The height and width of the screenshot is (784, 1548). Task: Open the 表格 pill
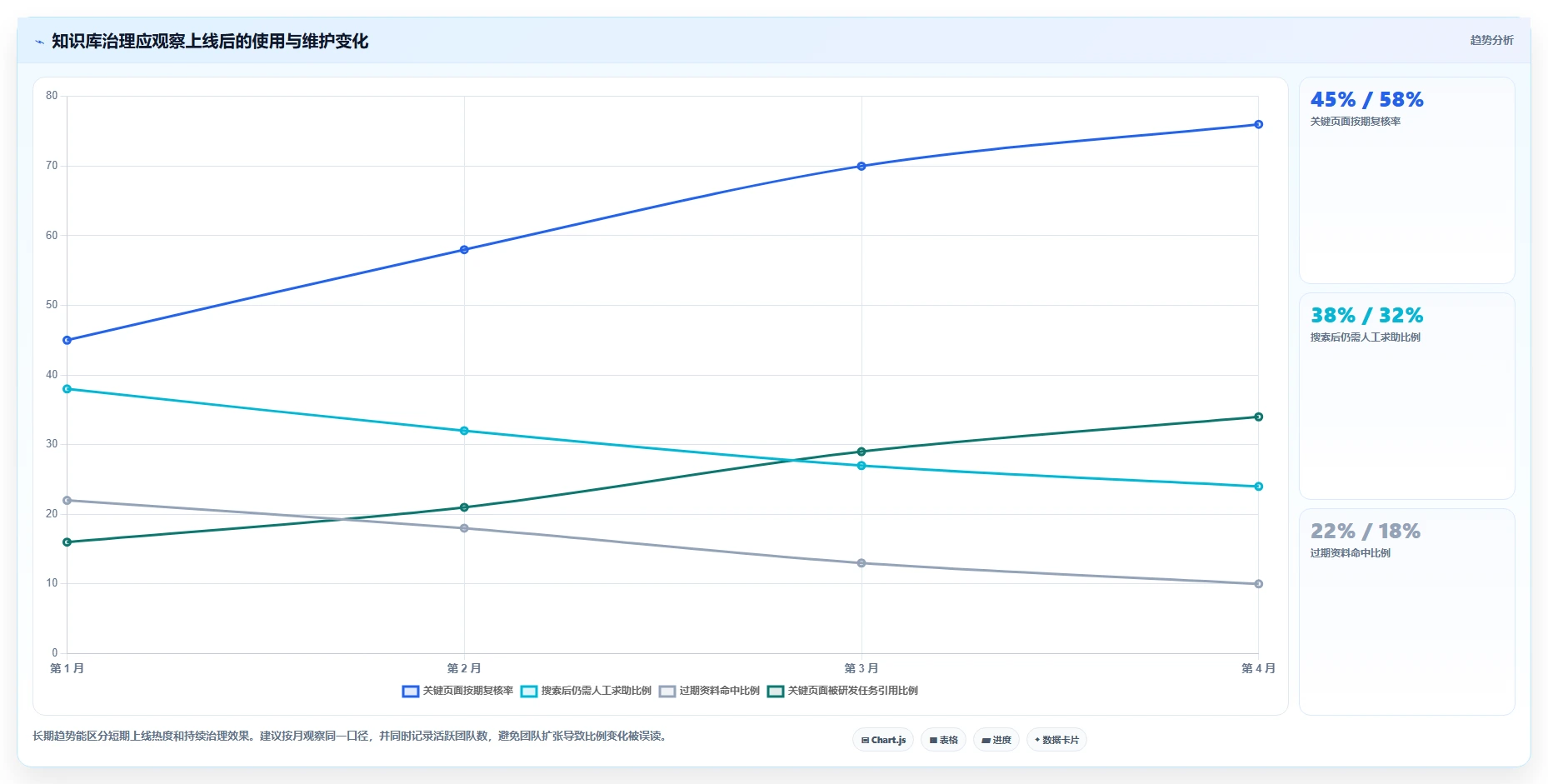pos(943,740)
